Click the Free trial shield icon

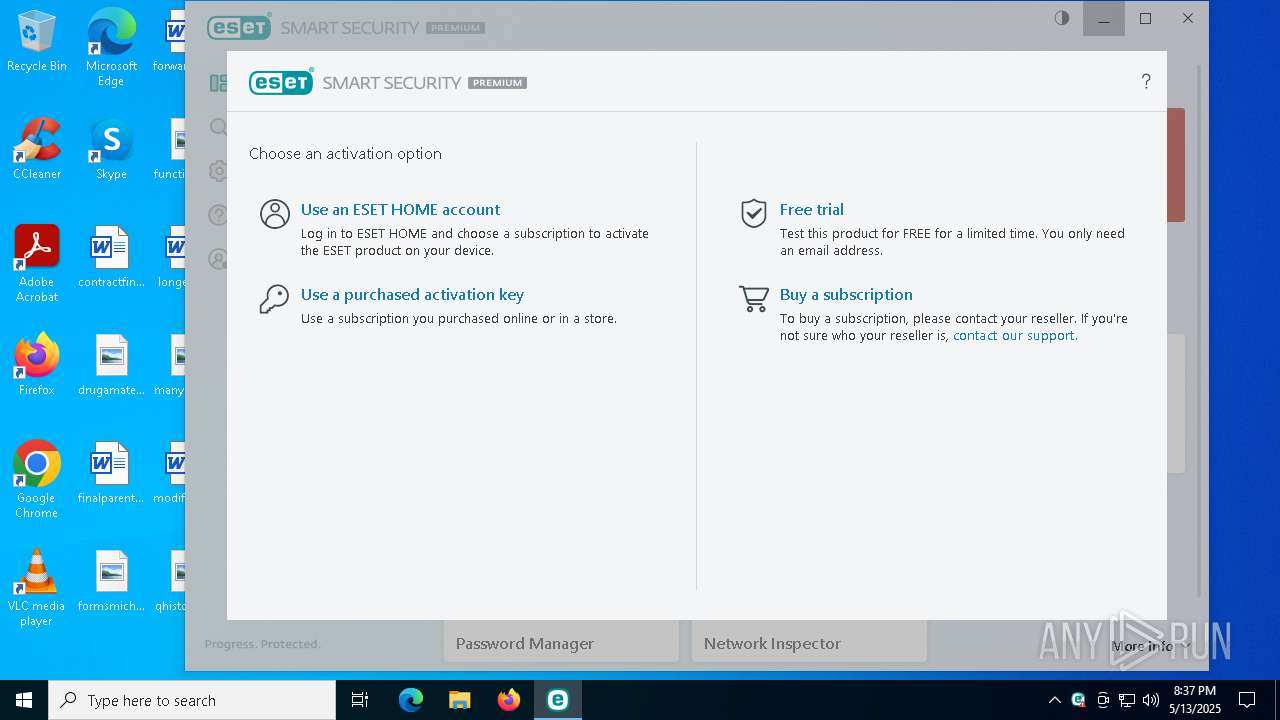(753, 213)
